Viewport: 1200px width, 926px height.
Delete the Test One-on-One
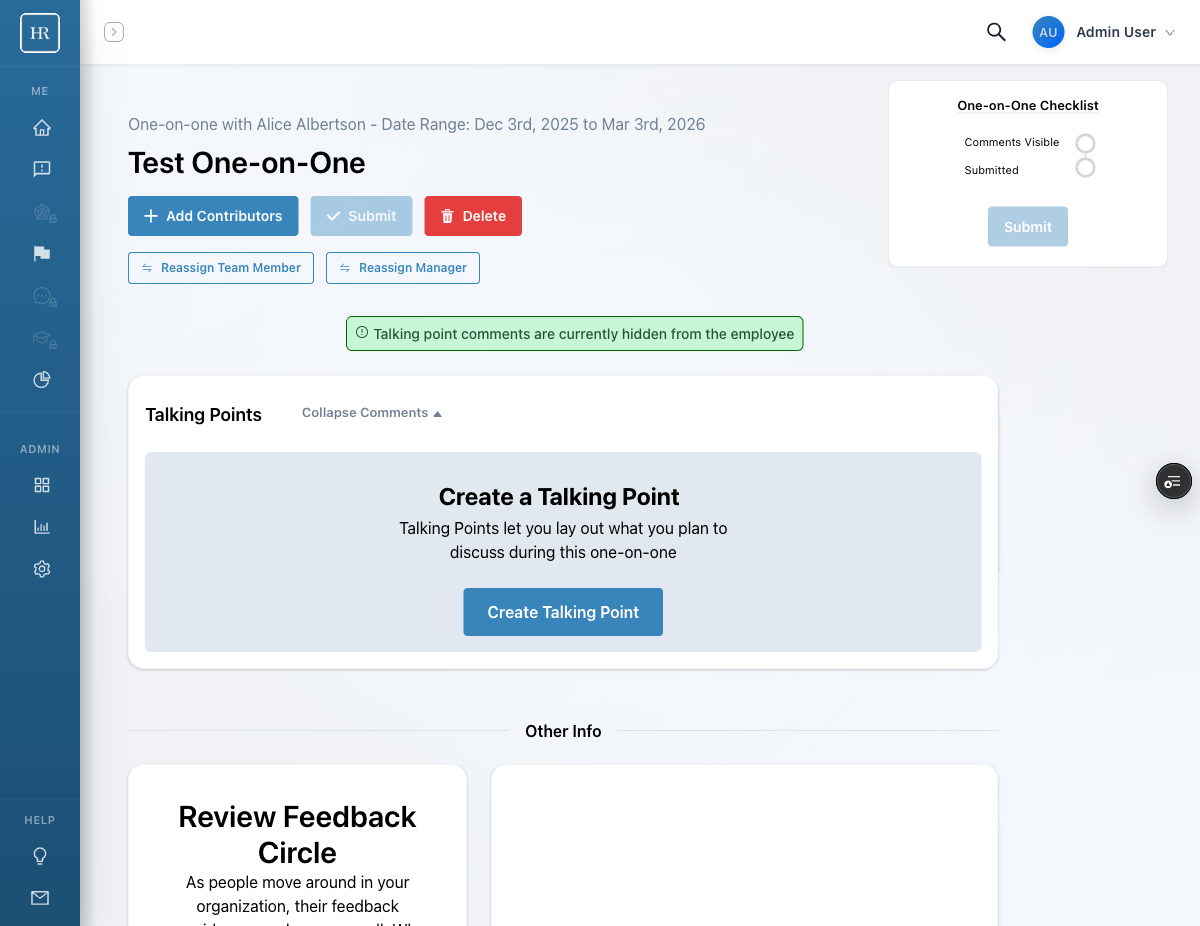pos(472,215)
